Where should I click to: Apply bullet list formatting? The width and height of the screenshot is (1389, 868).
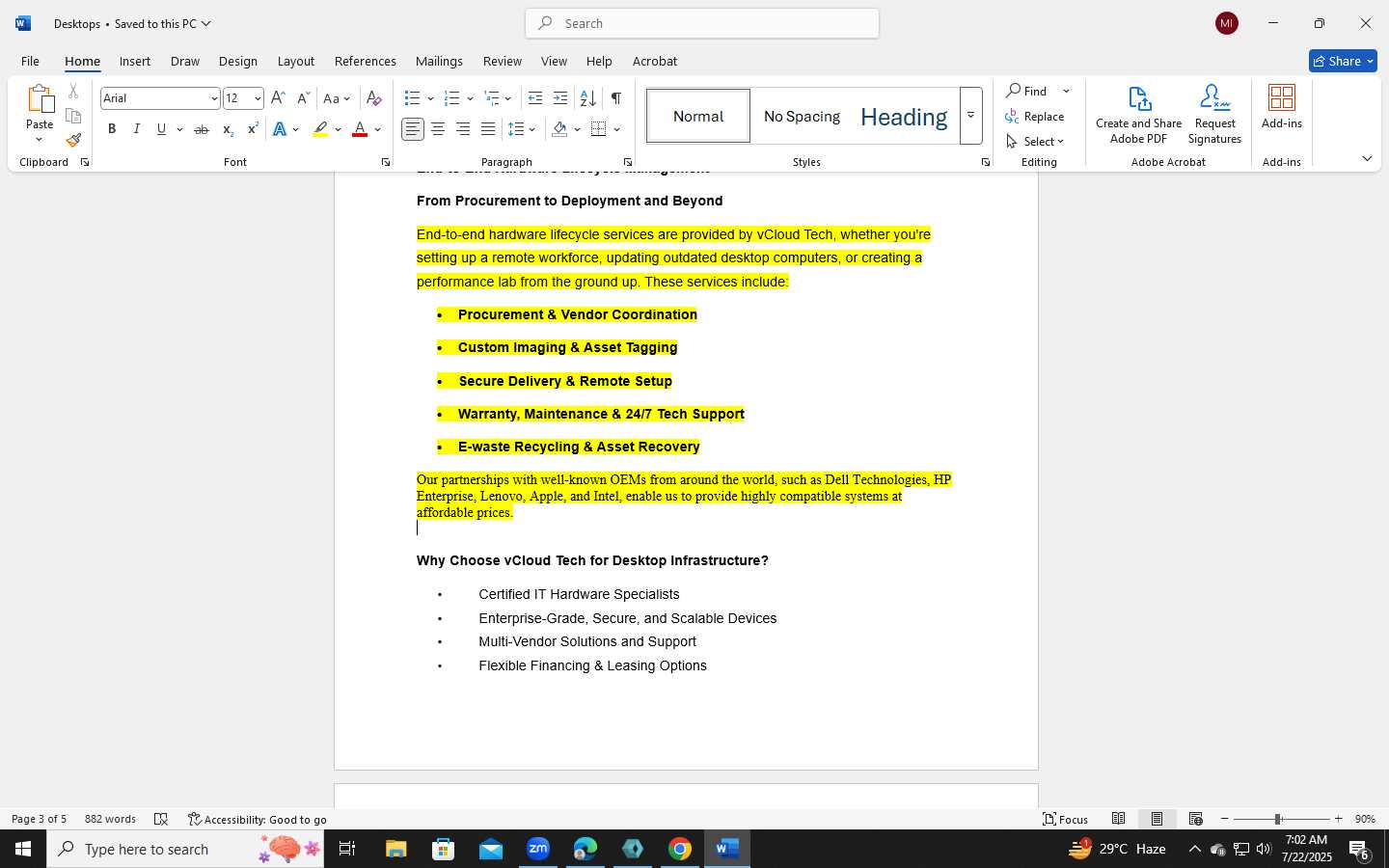[x=413, y=98]
